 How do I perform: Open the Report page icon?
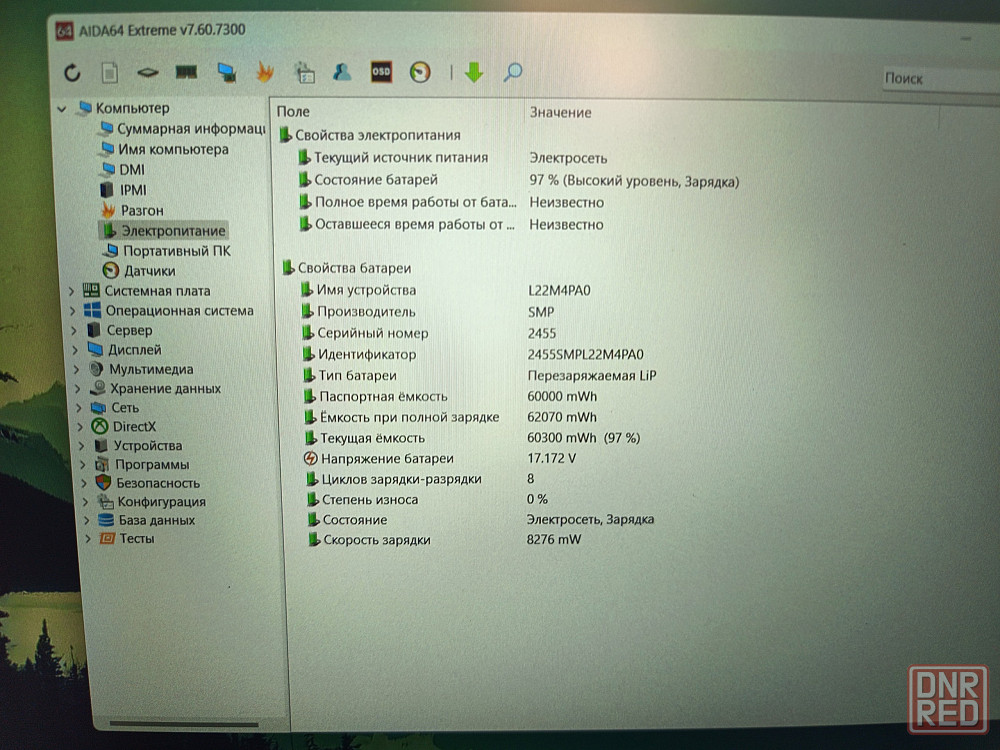pyautogui.click(x=109, y=72)
